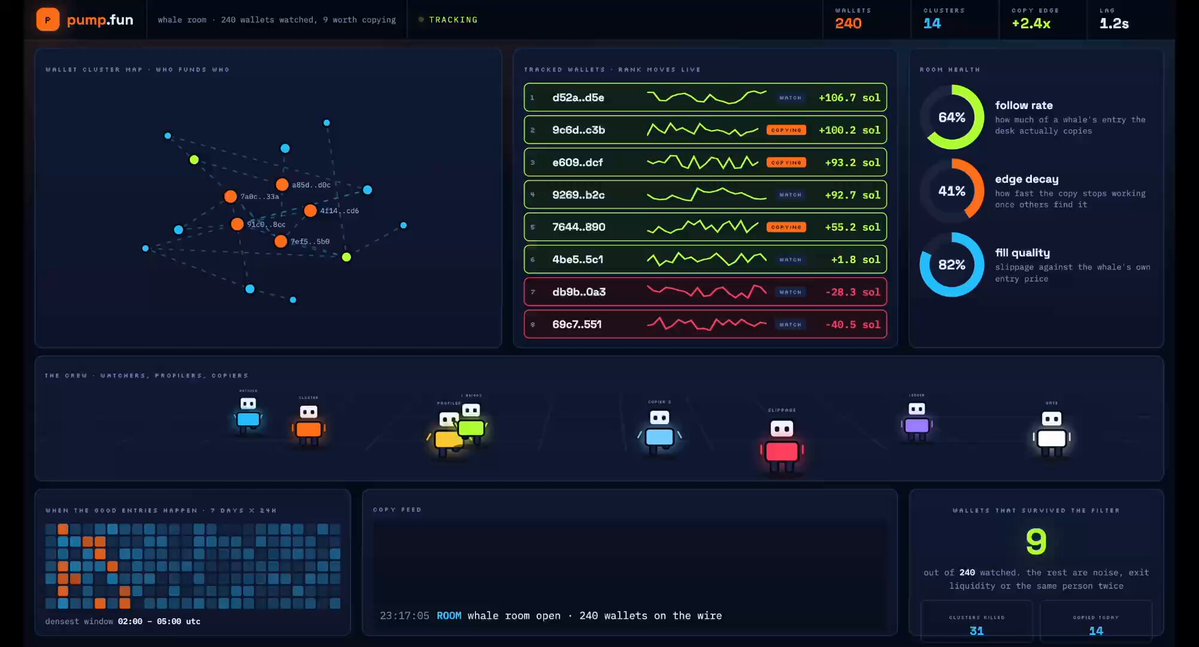This screenshot has width=1199, height=647.
Task: Click wallet address db9b..0a3
Action: 579,292
